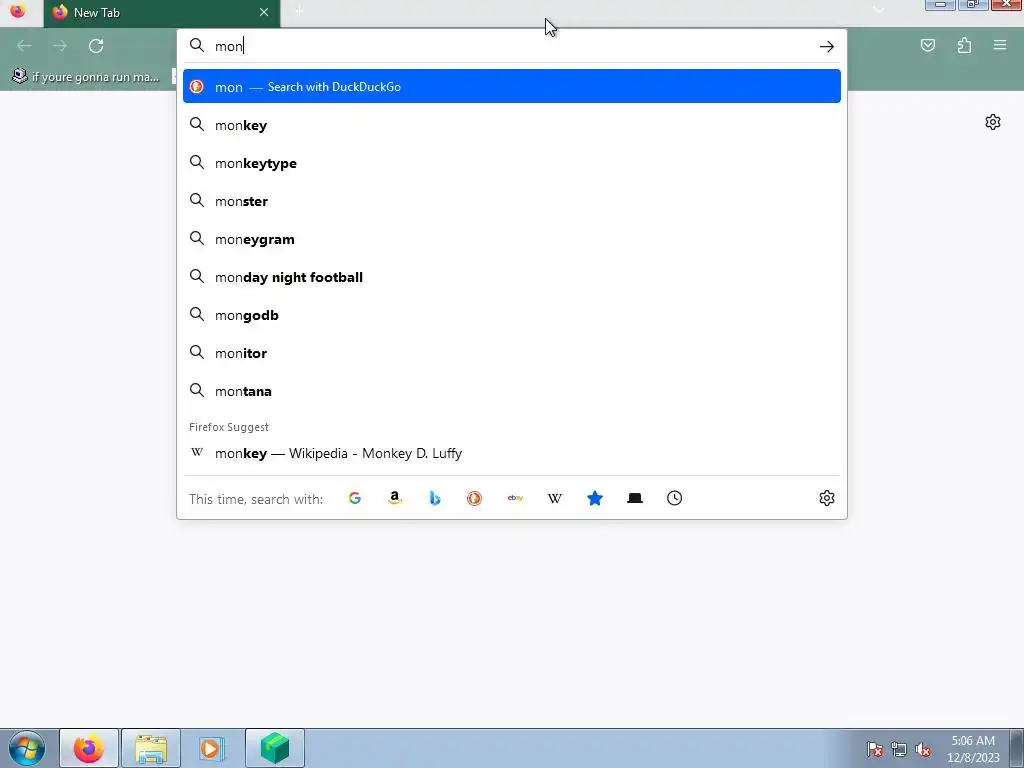Open Firefox application menu
1024x768 pixels.
(x=1000, y=45)
